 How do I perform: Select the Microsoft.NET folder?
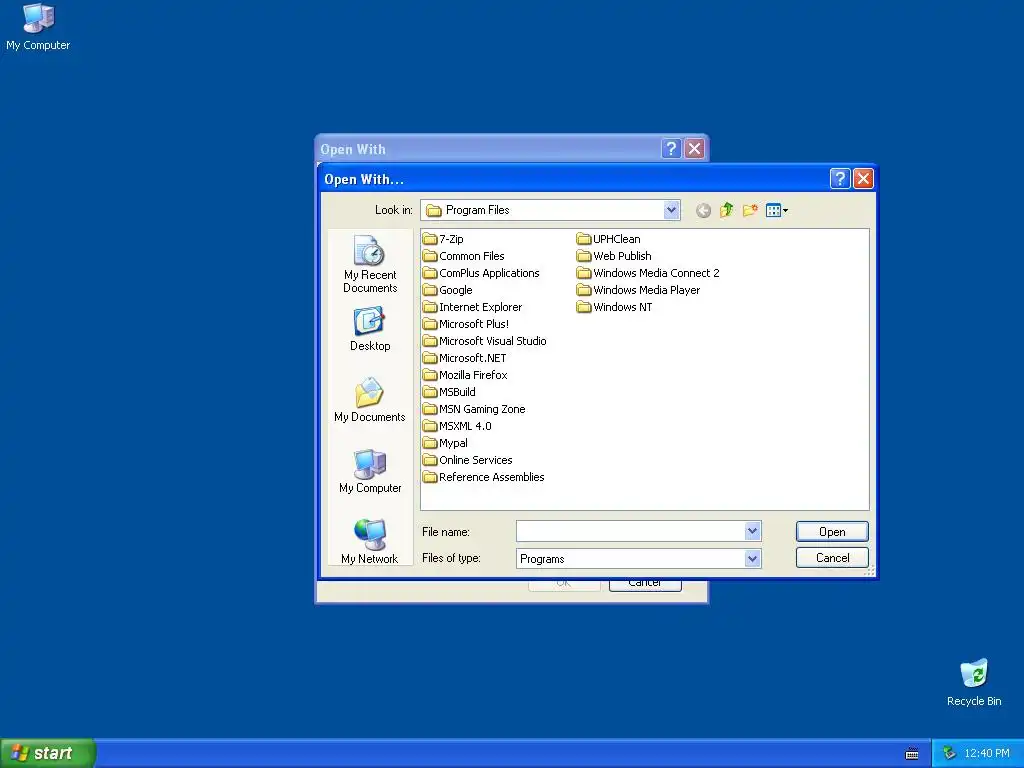tap(464, 358)
